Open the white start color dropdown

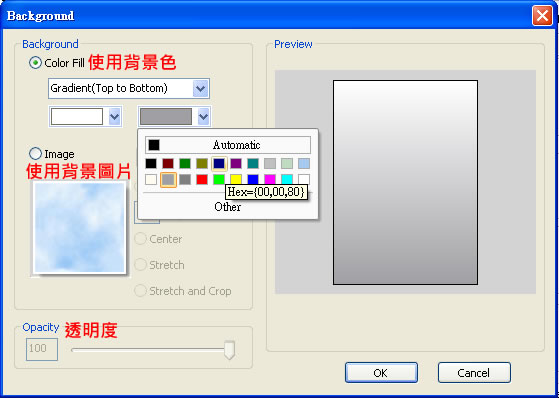point(114,116)
